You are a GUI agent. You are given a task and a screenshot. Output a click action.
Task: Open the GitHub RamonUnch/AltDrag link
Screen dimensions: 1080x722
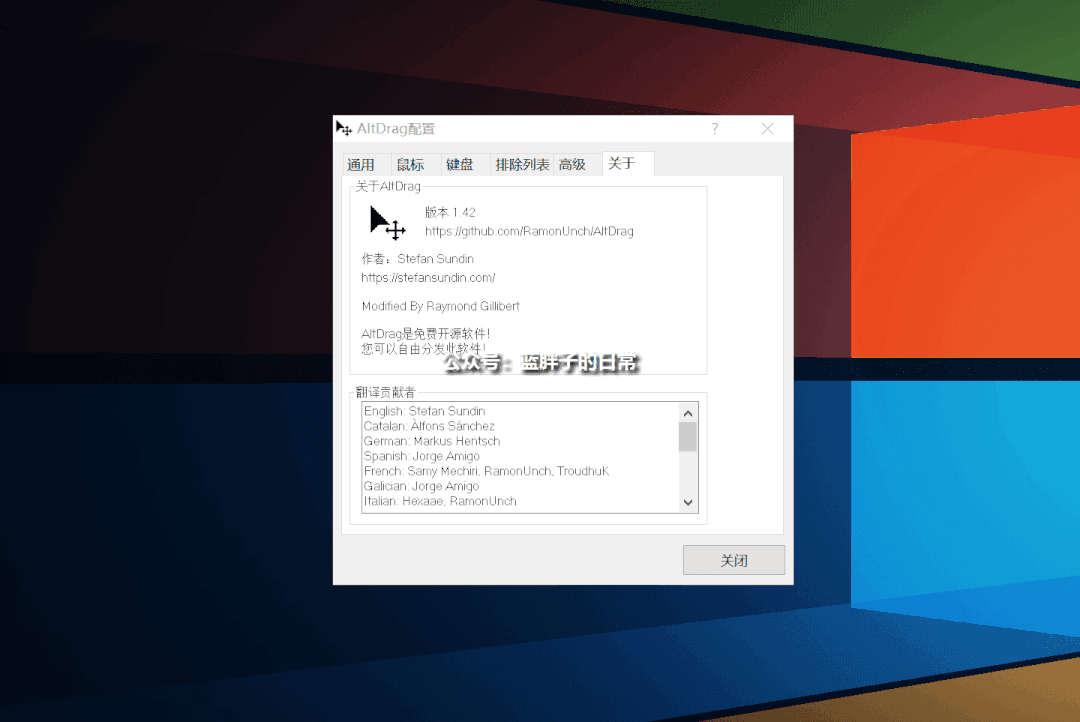(529, 231)
